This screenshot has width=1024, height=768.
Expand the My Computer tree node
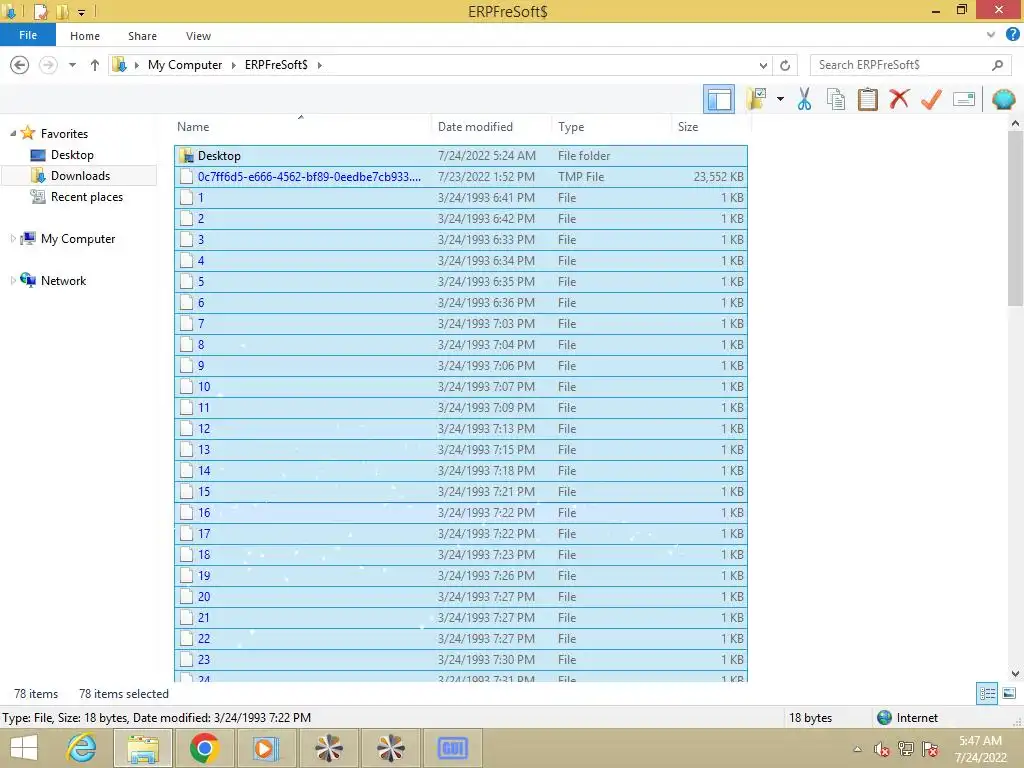click(13, 238)
